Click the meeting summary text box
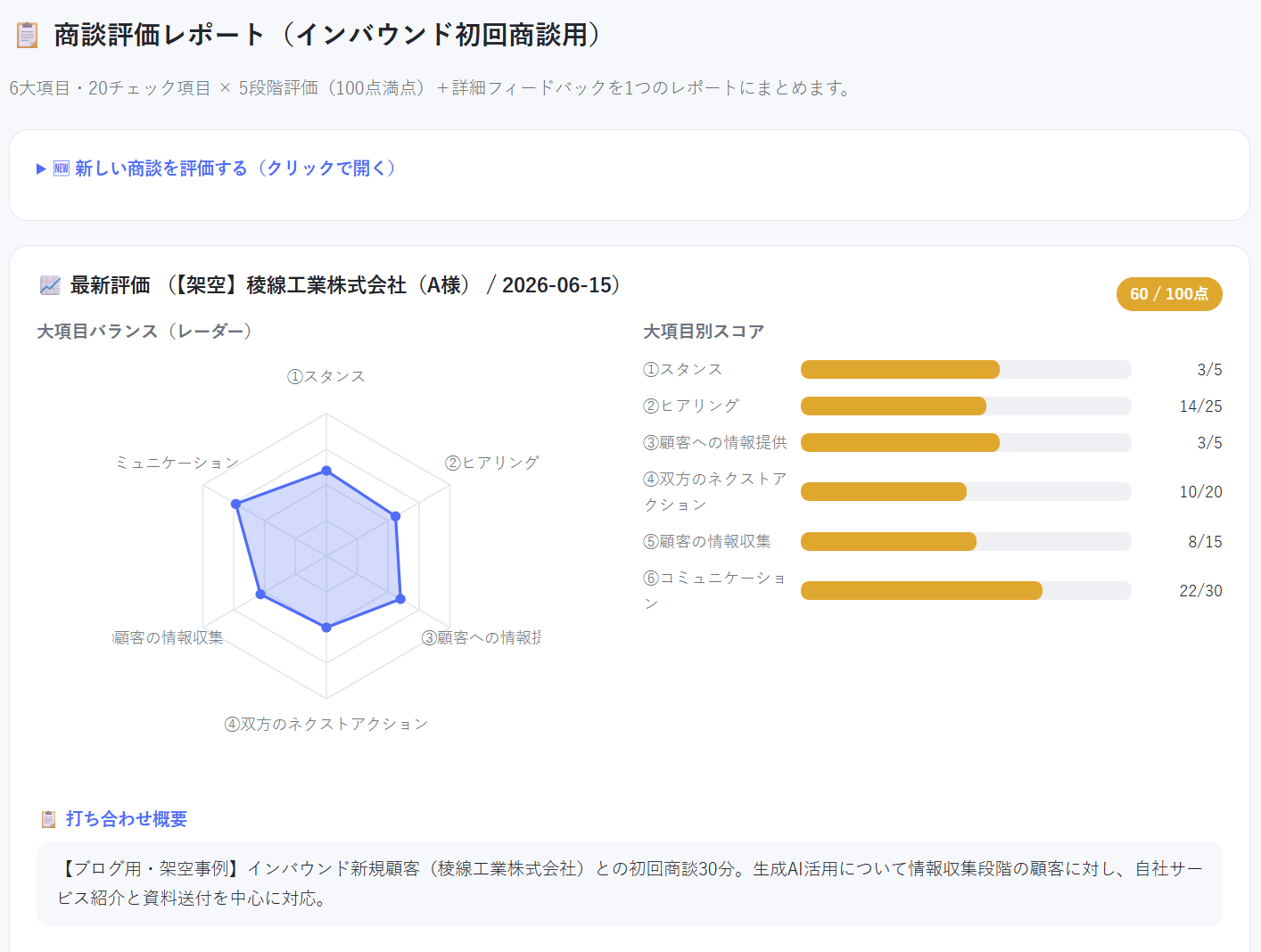The height and width of the screenshot is (952, 1261). [x=630, y=883]
